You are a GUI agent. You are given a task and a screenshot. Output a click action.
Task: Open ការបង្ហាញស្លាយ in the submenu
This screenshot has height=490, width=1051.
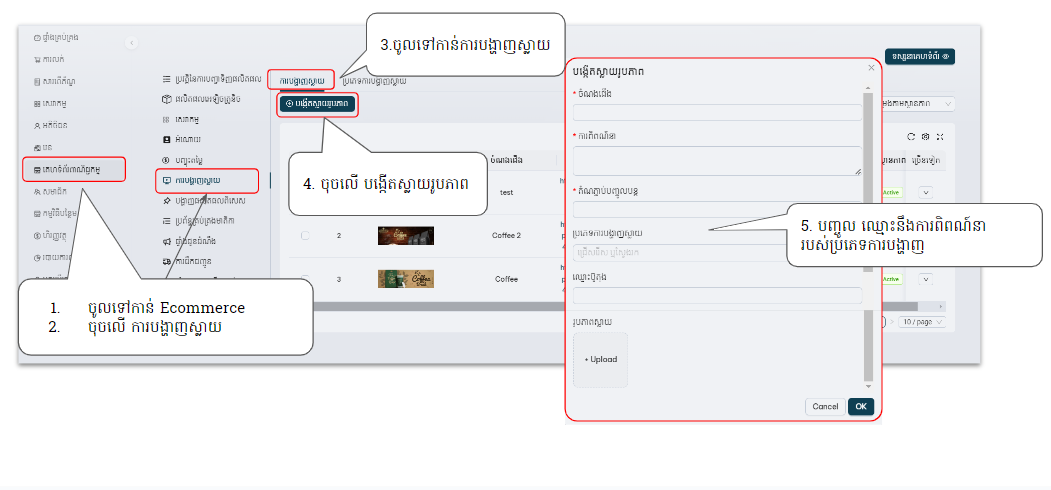point(207,180)
